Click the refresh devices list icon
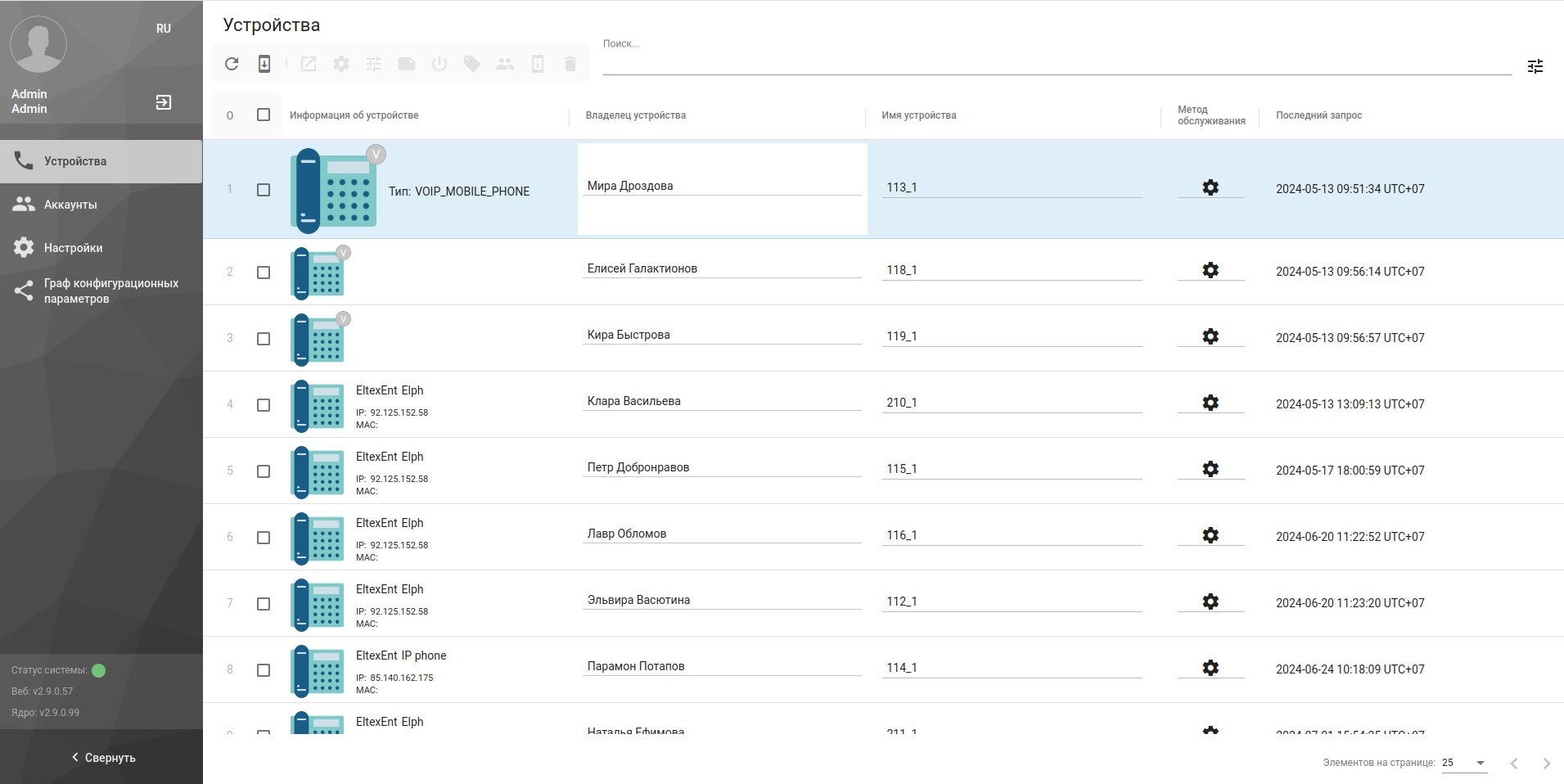Screen dimensions: 1564x784 point(232,64)
